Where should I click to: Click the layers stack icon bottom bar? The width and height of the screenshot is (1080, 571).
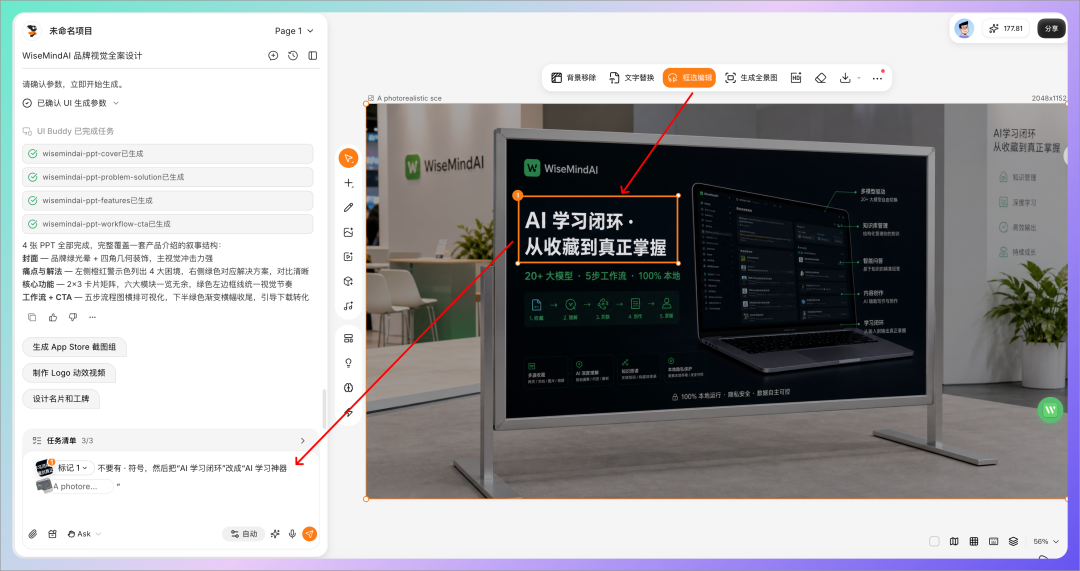(x=1013, y=541)
